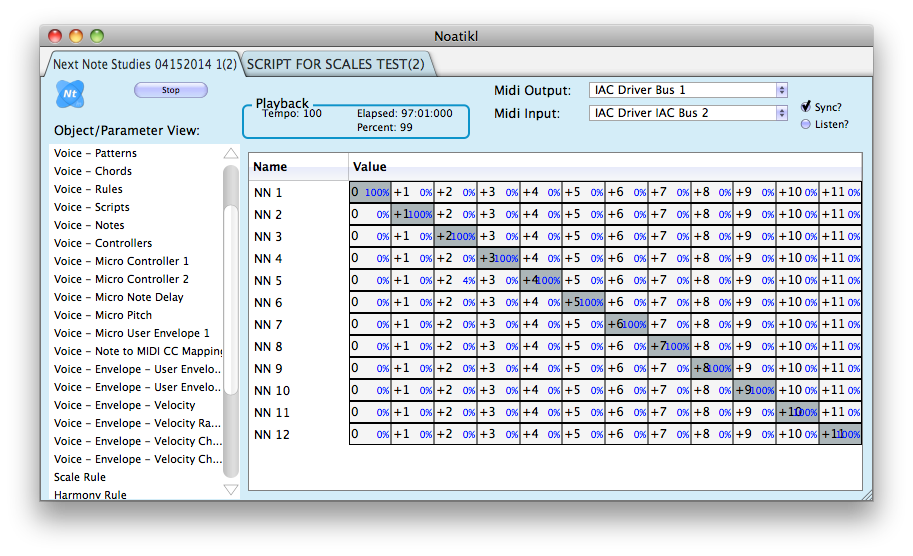Viewport: 913px width, 556px height.
Task: Minimize the window with yellow button
Action: click(76, 36)
